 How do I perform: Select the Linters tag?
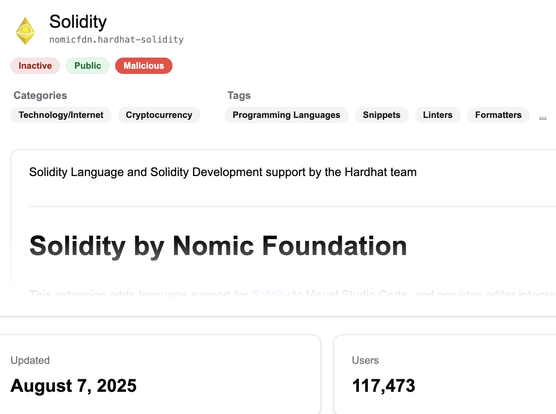pos(438,115)
